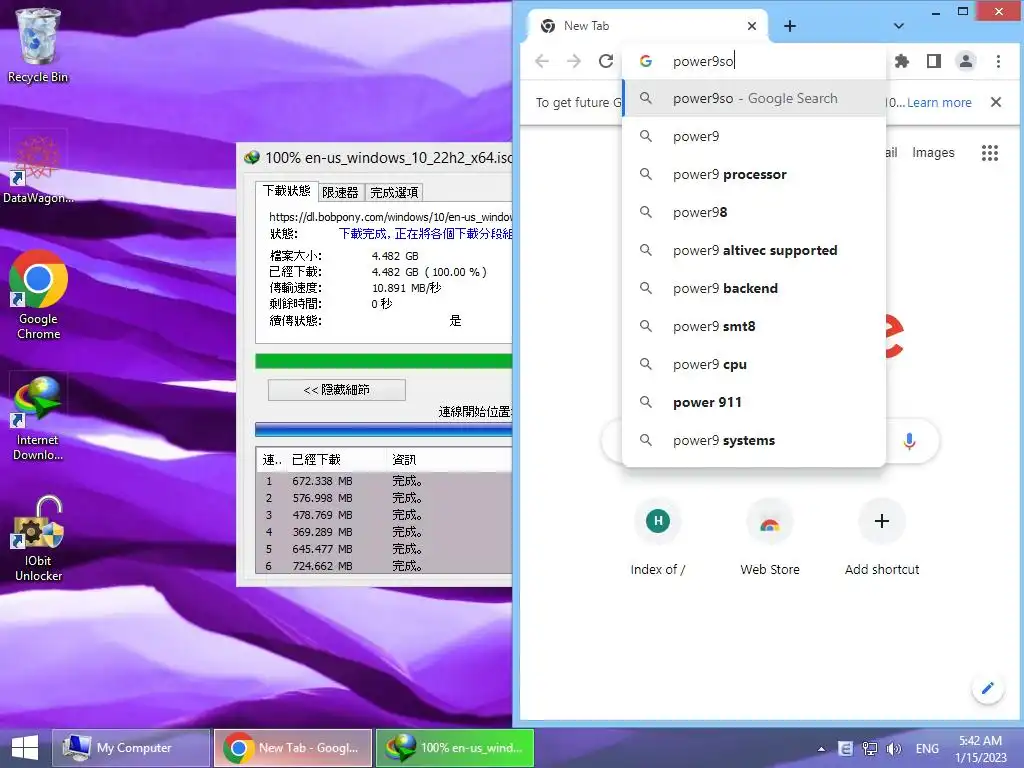This screenshot has width=1024, height=768.
Task: Open Internet Download Manager desktop shortcut
Action: (x=38, y=418)
